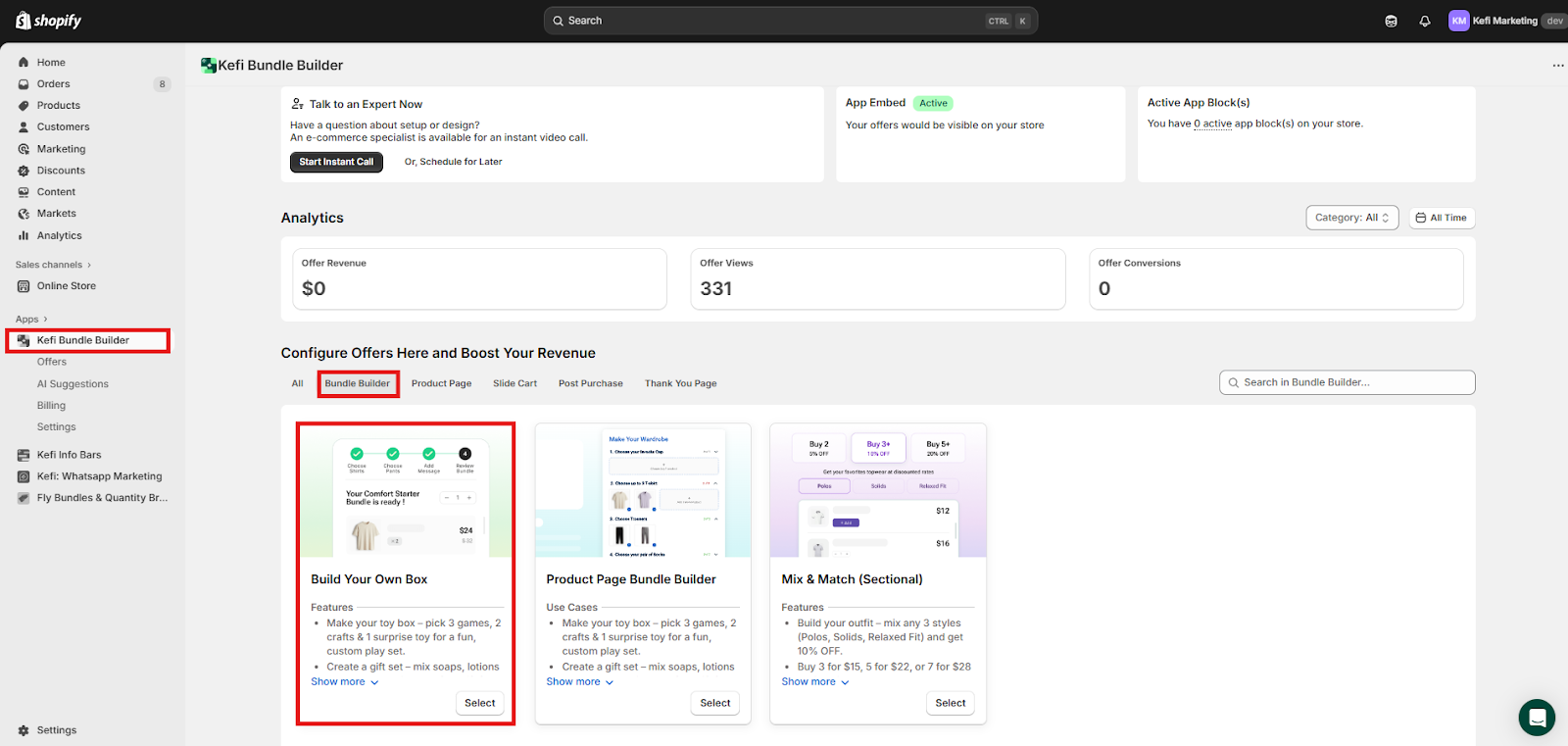1568x746 pixels.
Task: Switch to the Product Page tab
Action: pos(441,383)
